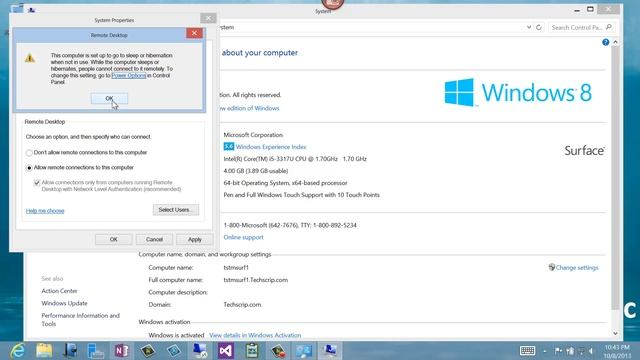Viewport: 640px width, 360px height.
Task: View details in Windows Activation link
Action: click(255, 335)
